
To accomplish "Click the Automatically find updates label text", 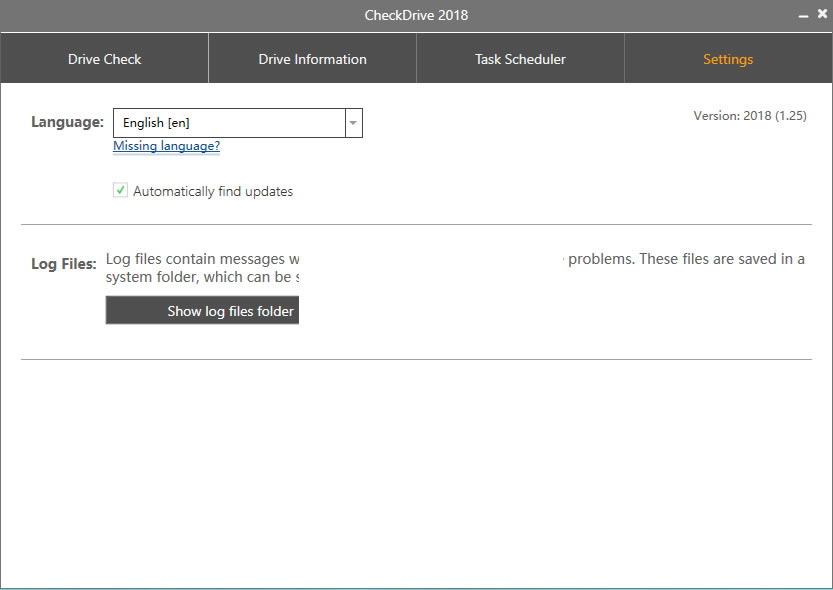I will pos(212,191).
